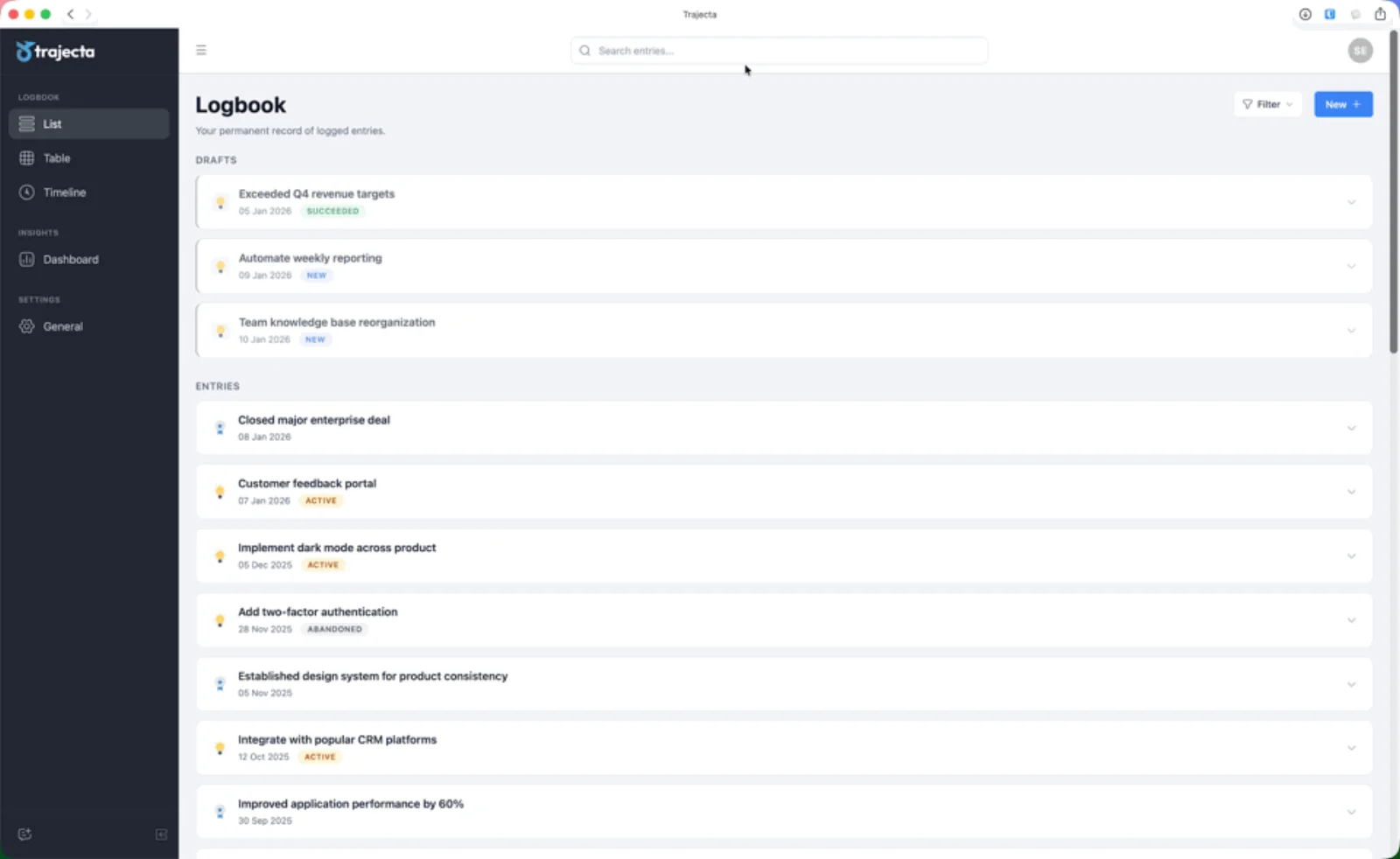
Task: Click the AI chat icon at sidebar bottom
Action: coord(24,835)
